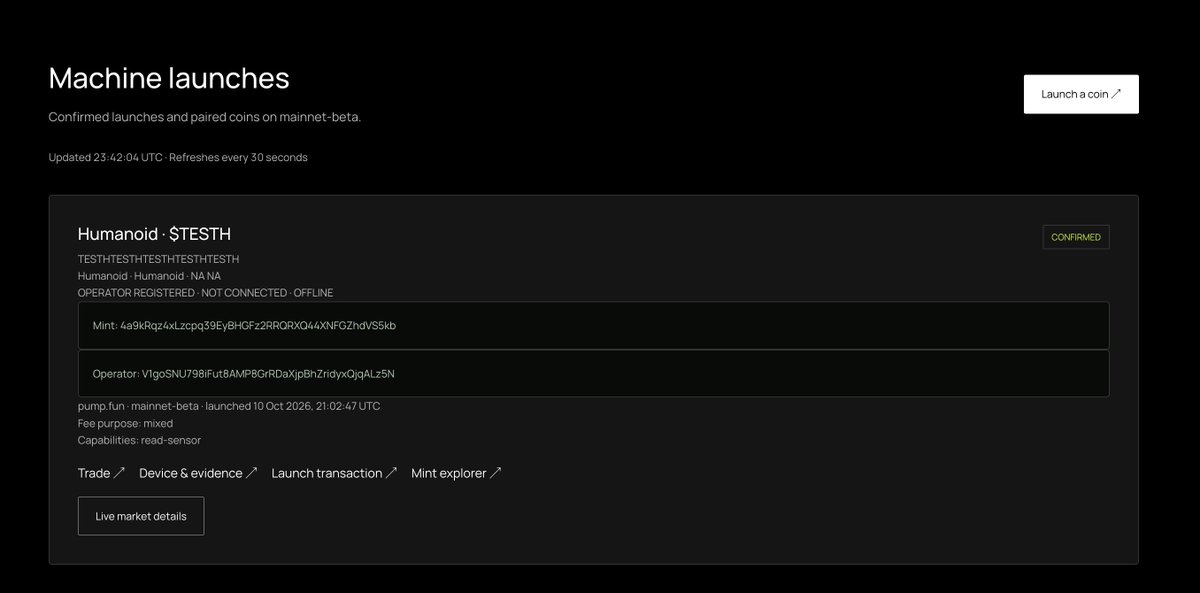Click the arrow icon after Device & evidence
Viewport: 1200px width, 593px height.
252,473
